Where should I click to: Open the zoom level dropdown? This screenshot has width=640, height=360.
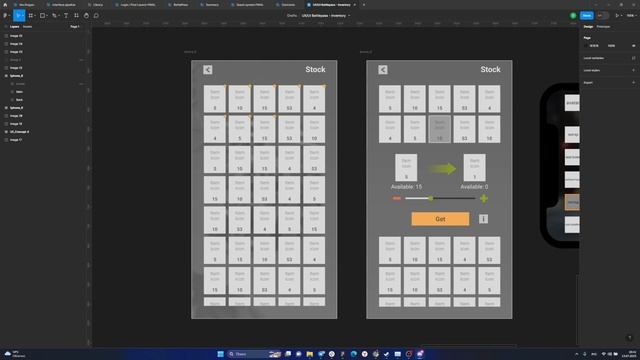point(631,16)
